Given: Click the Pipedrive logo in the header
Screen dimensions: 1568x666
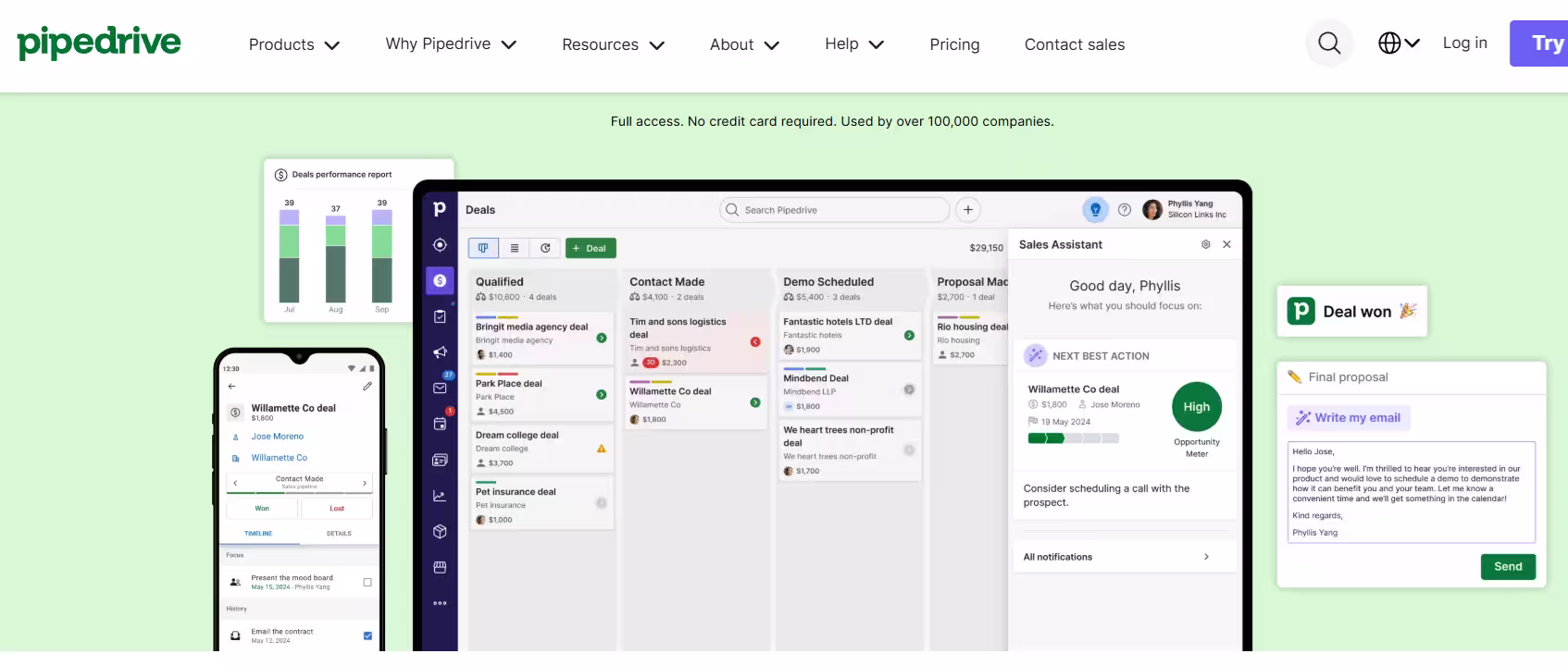Looking at the screenshot, I should tap(99, 43).
